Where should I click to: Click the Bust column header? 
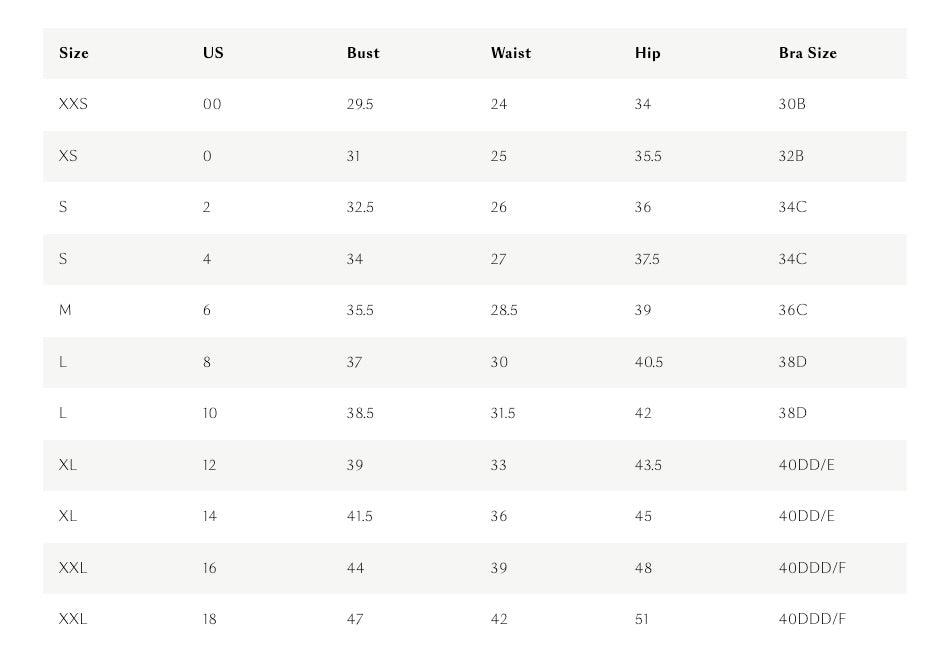point(363,53)
